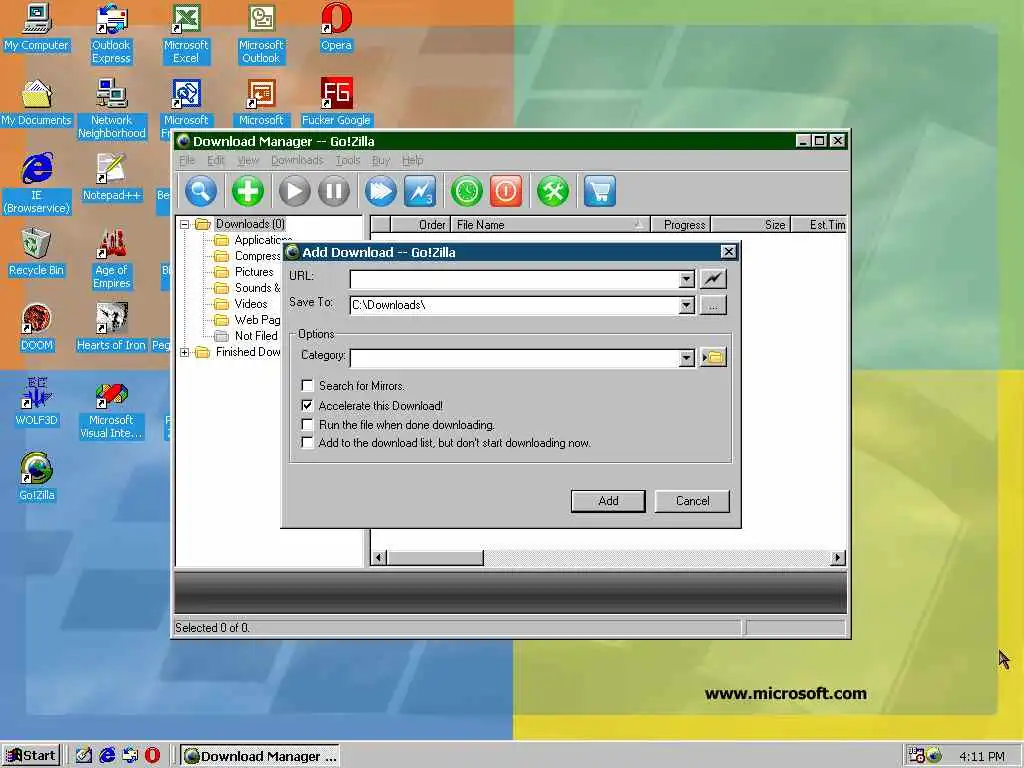Viewport: 1024px width, 768px height.
Task: Open the View menu
Action: [248, 161]
